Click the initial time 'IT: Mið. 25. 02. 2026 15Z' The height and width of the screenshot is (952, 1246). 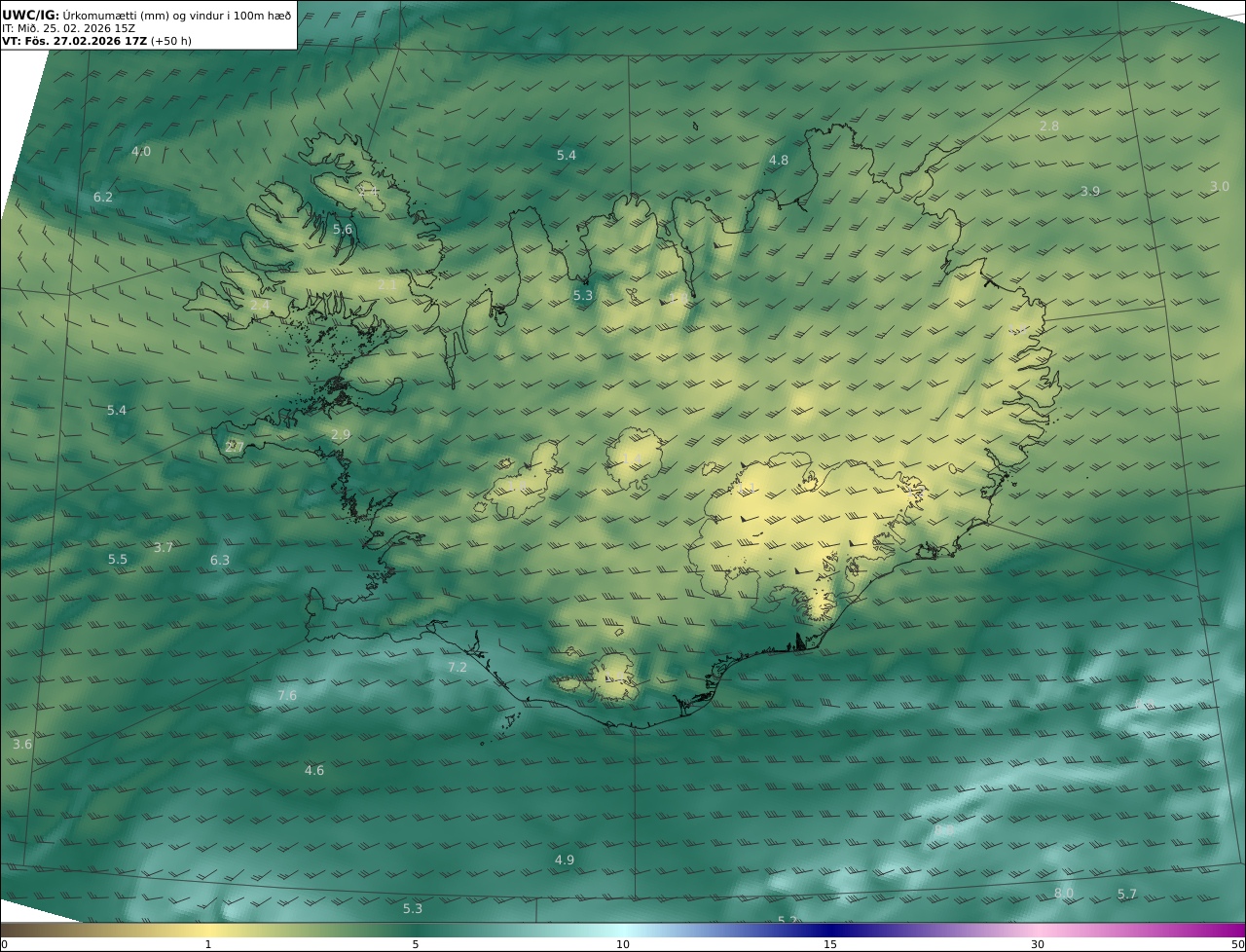(x=68, y=28)
